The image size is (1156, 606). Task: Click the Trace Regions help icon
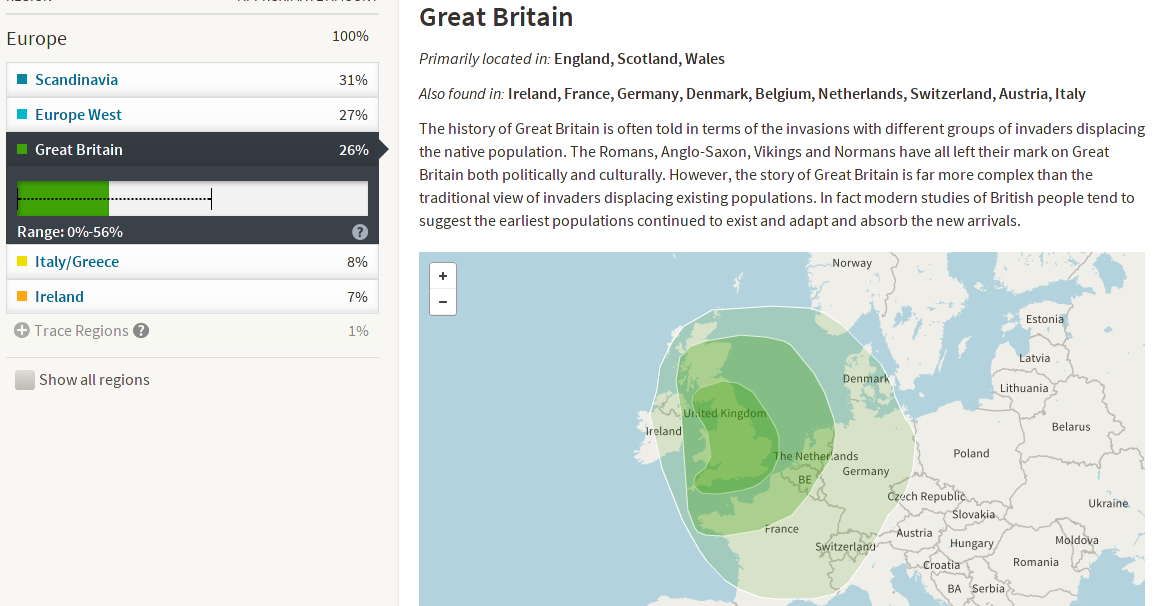[x=141, y=331]
